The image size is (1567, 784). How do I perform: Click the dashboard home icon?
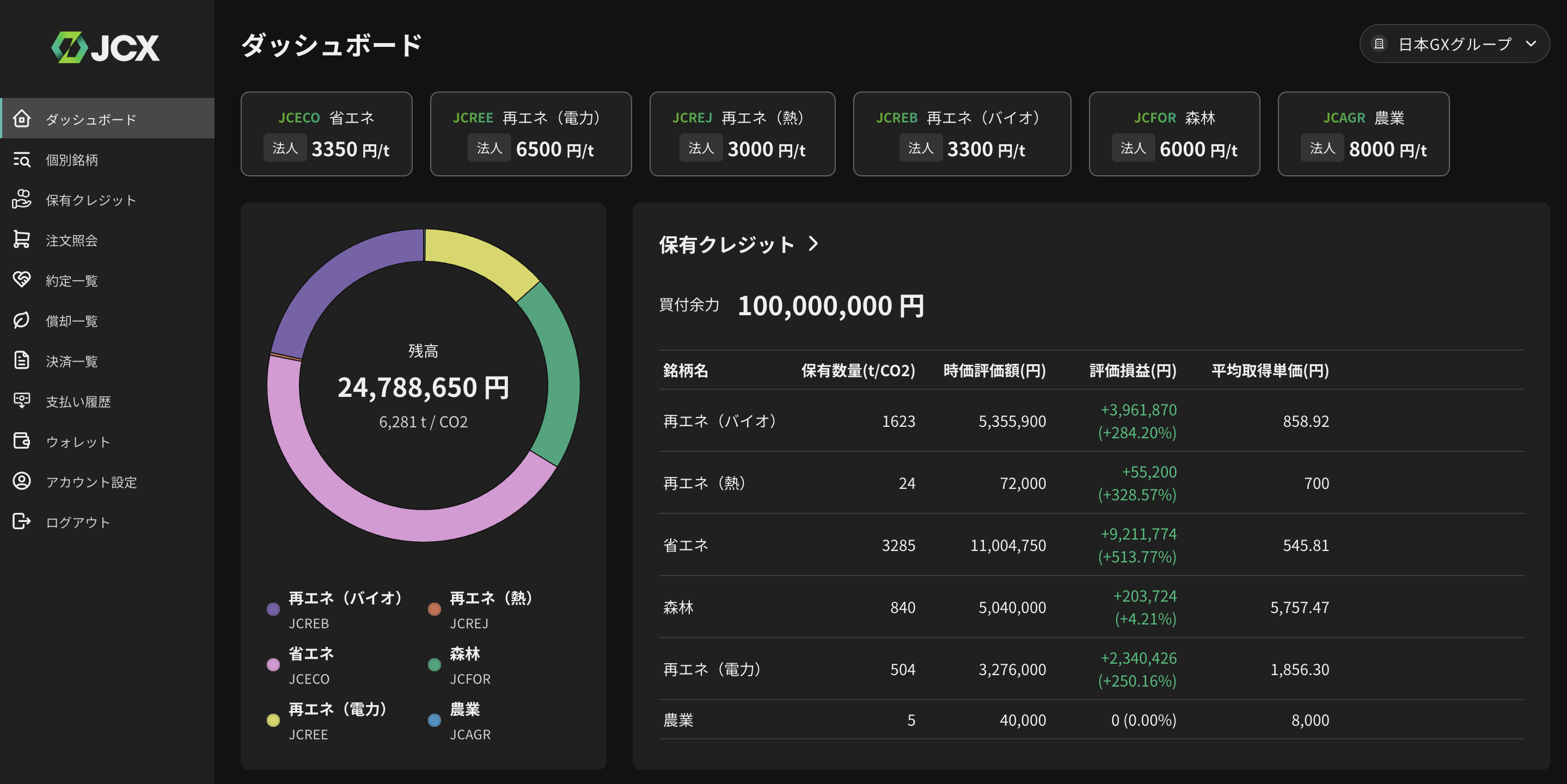(22, 118)
